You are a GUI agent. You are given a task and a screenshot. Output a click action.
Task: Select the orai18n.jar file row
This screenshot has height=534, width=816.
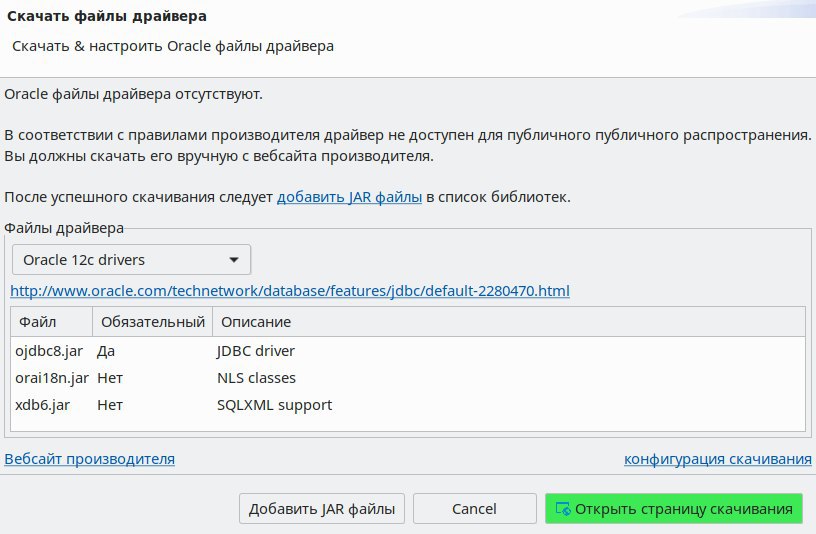pyautogui.click(x=408, y=378)
